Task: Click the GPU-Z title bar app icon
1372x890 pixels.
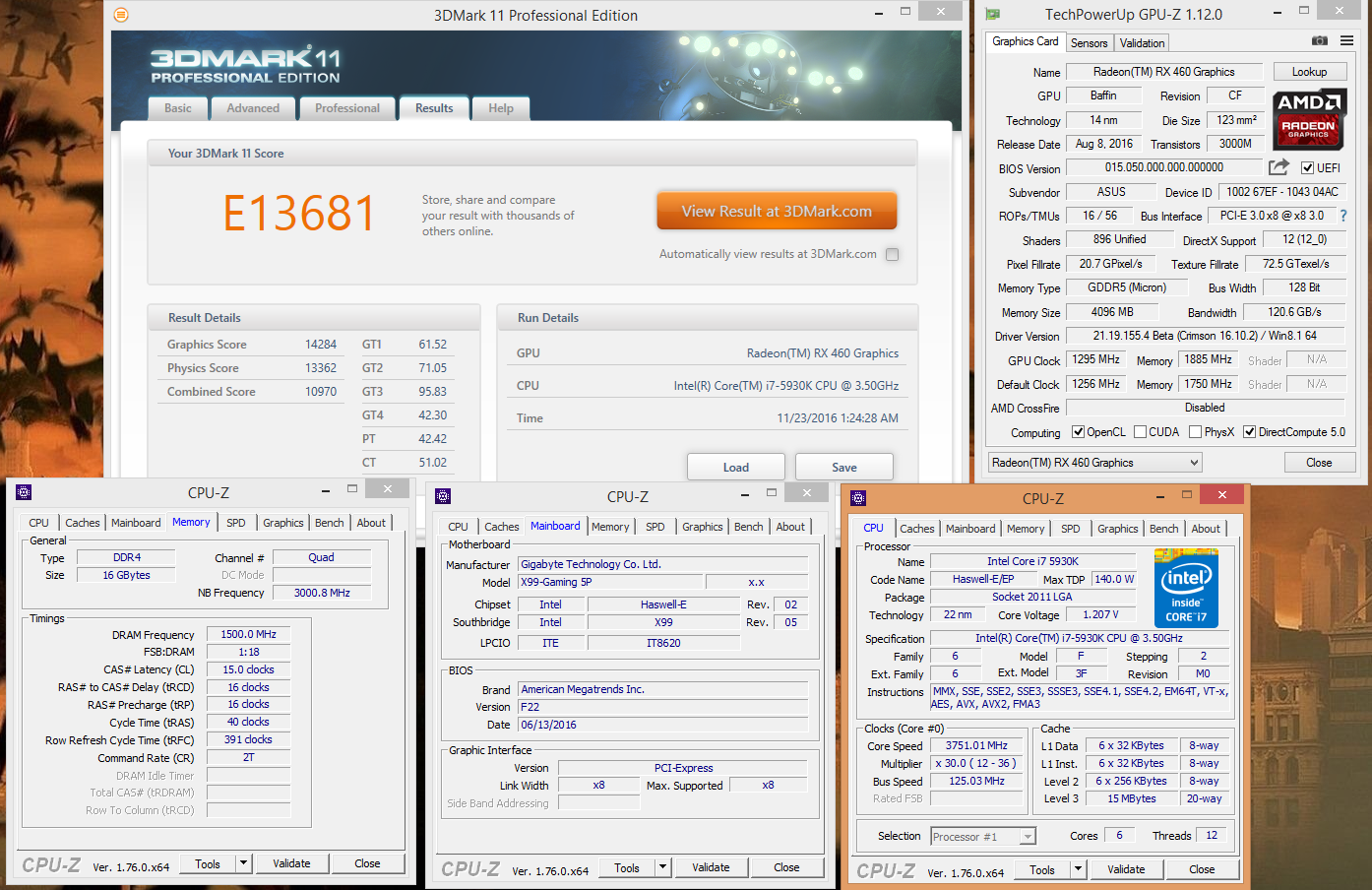Action: [x=993, y=14]
